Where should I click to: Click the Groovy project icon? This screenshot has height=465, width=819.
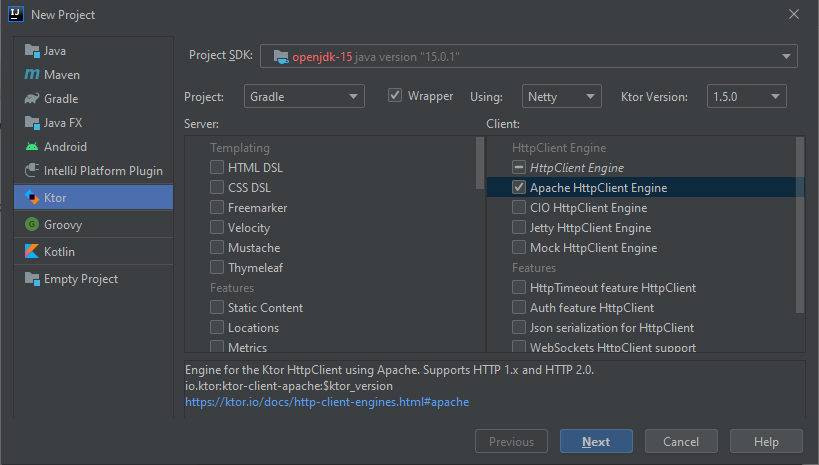tap(32, 225)
